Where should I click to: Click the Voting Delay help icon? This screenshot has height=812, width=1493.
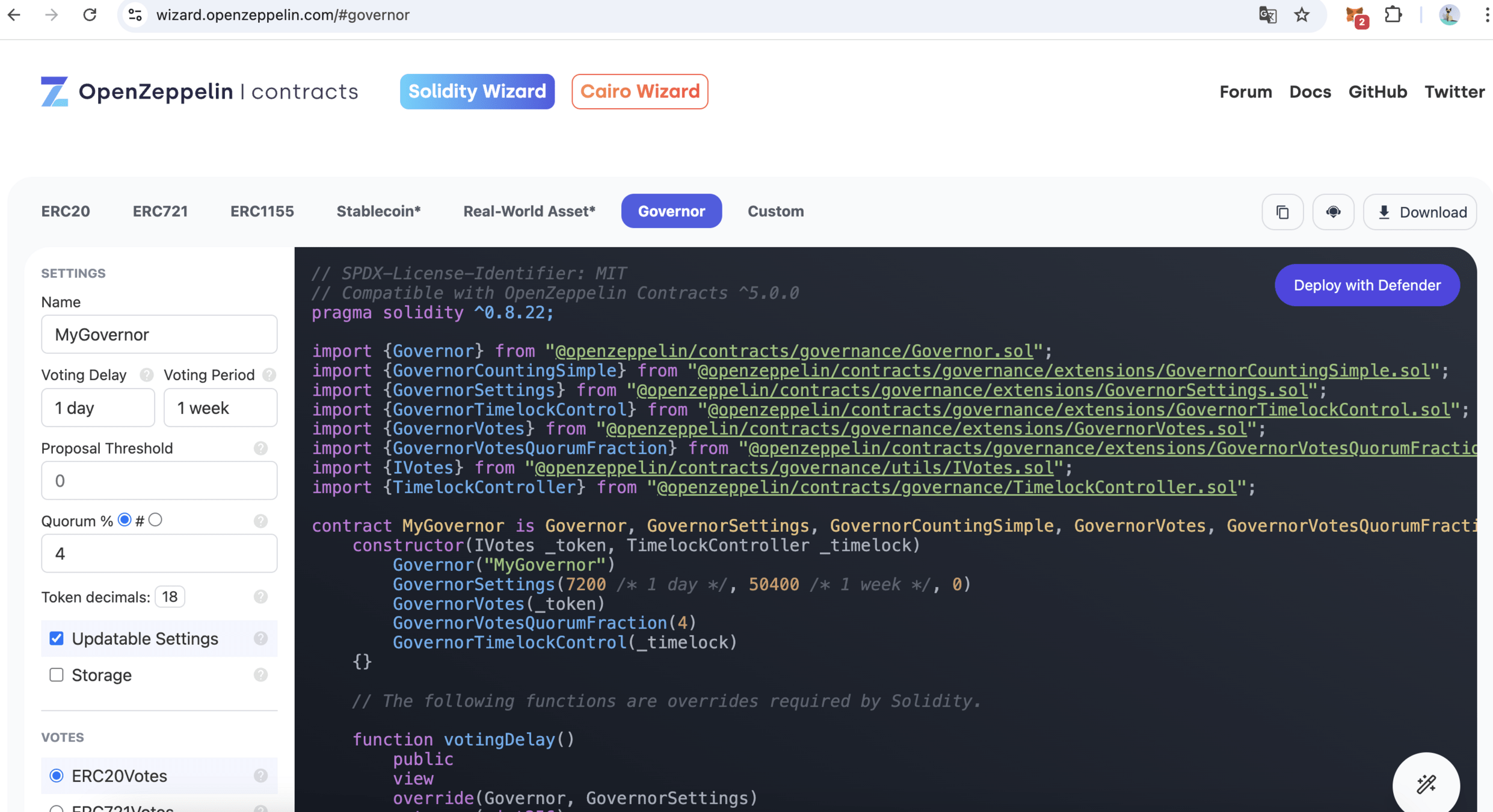[x=146, y=375]
